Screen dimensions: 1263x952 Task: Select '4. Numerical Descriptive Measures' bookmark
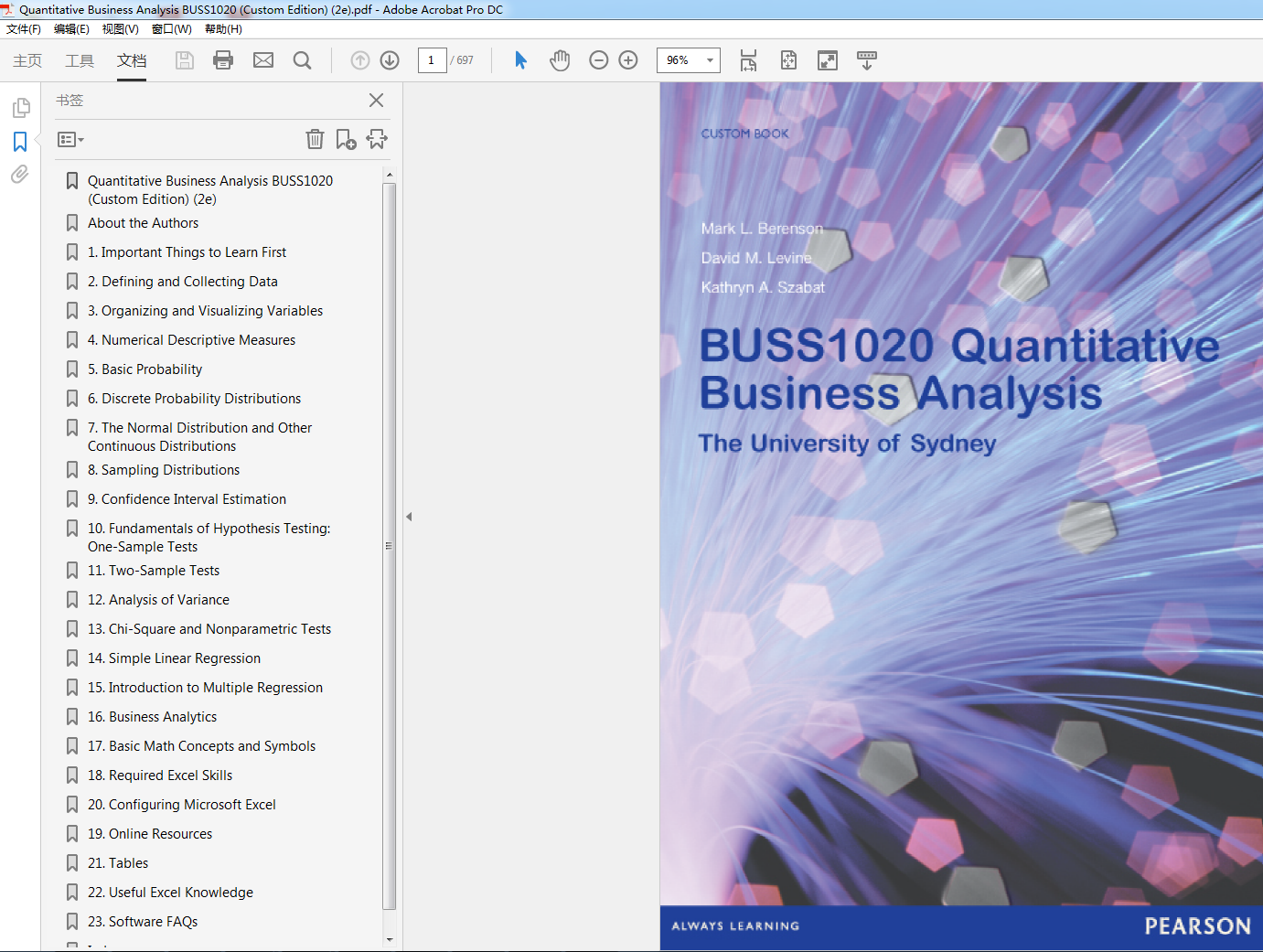click(191, 340)
